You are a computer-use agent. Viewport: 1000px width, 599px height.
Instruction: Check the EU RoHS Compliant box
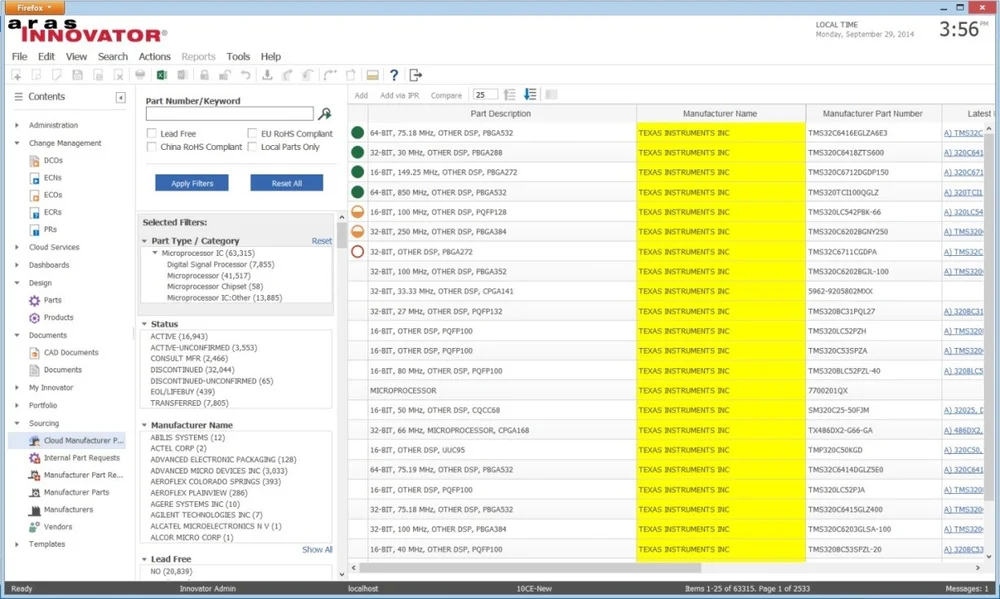[x=253, y=133]
